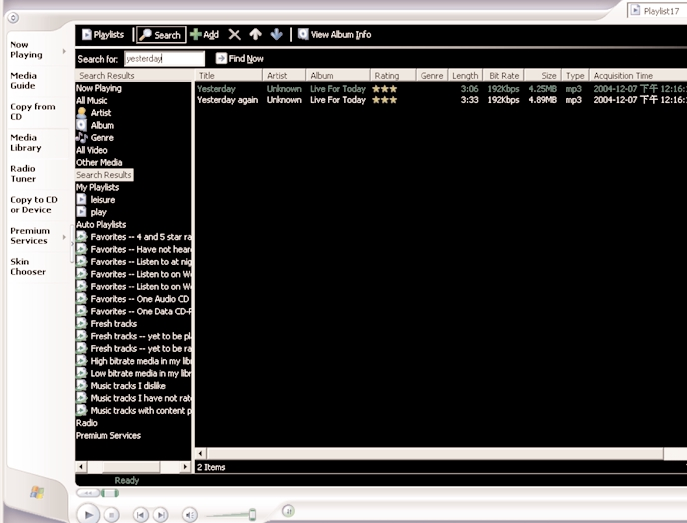Open Favorites One Audio CD playlist
This screenshot has height=523, width=687.
click(x=133, y=299)
